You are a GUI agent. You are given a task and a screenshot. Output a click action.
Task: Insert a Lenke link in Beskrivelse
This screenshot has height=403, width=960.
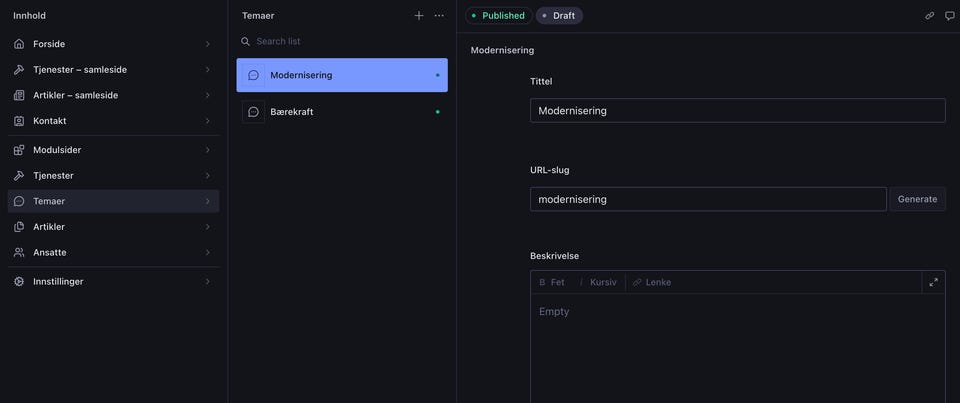652,282
